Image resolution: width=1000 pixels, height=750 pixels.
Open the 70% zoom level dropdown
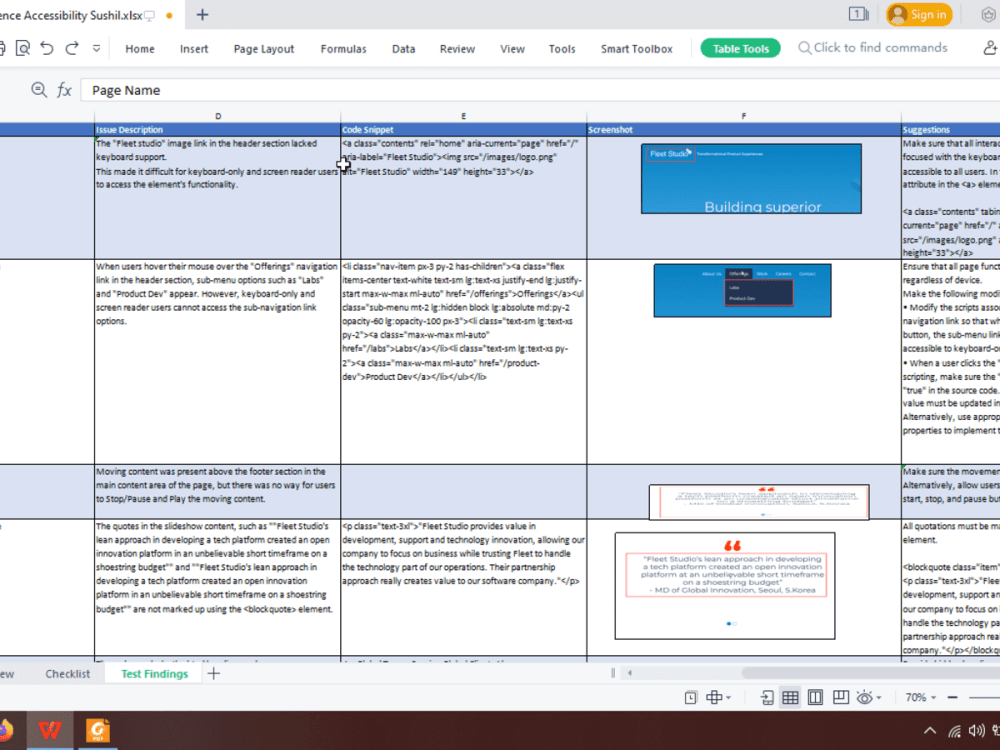click(920, 698)
